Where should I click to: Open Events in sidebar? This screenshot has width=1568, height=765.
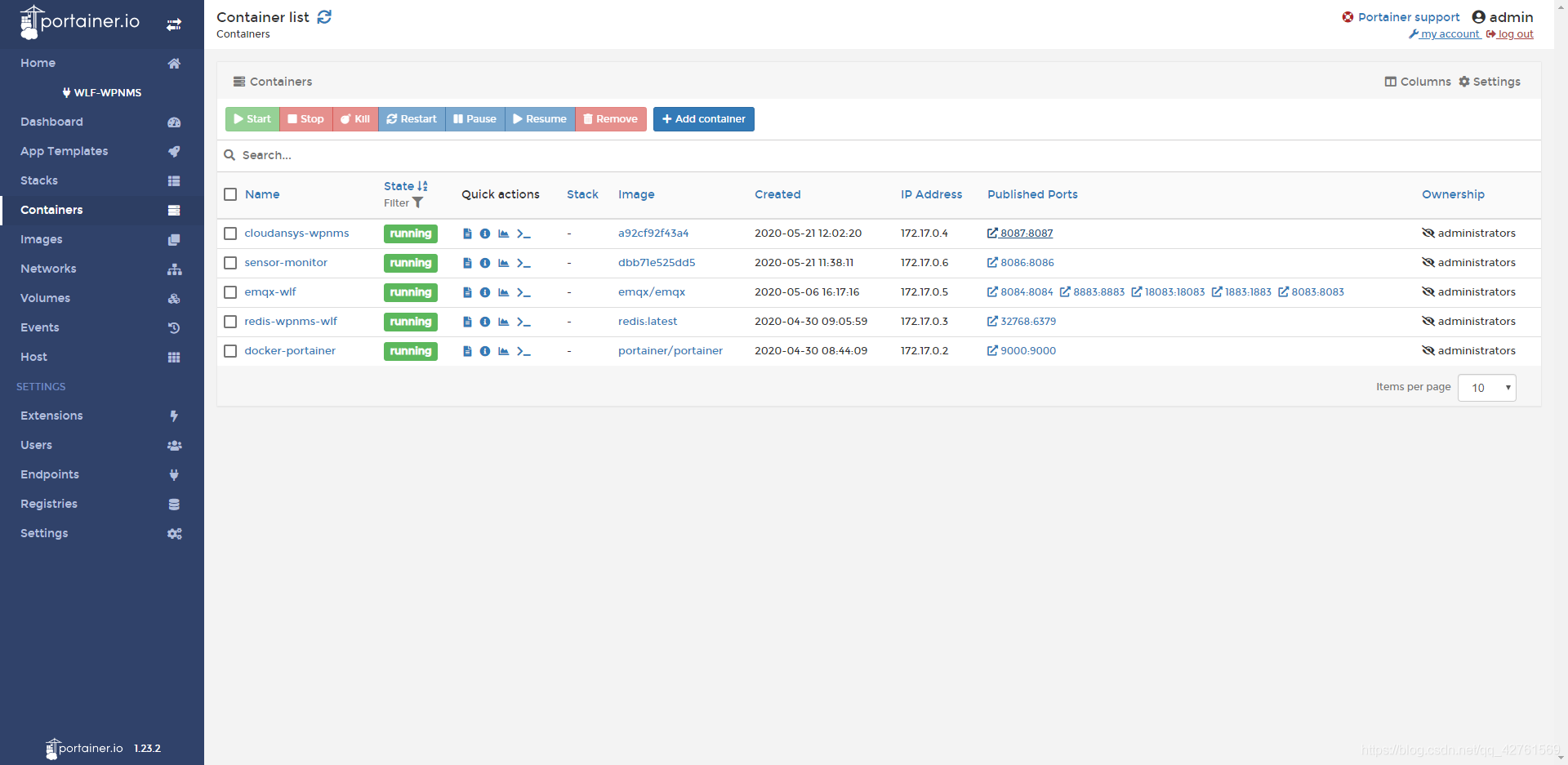[102, 327]
